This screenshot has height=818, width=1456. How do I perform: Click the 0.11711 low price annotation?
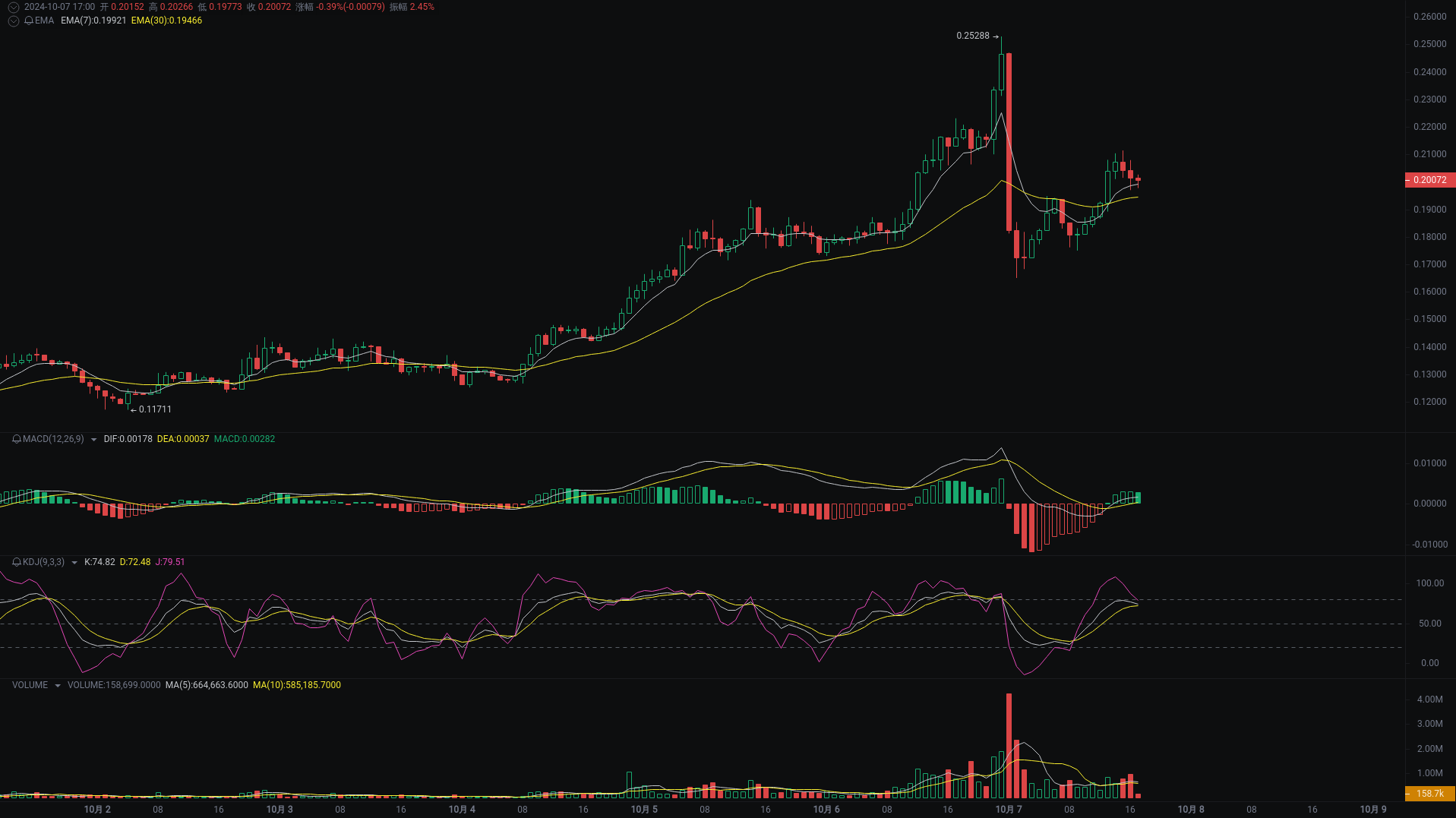click(x=155, y=409)
